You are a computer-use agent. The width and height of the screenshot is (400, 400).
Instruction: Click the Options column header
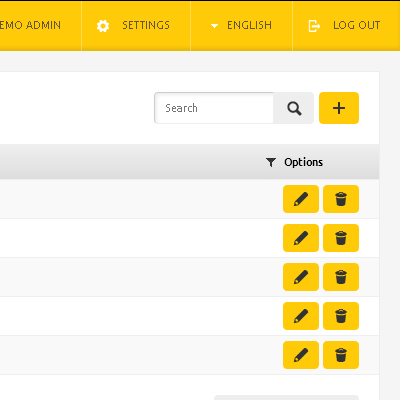click(303, 162)
